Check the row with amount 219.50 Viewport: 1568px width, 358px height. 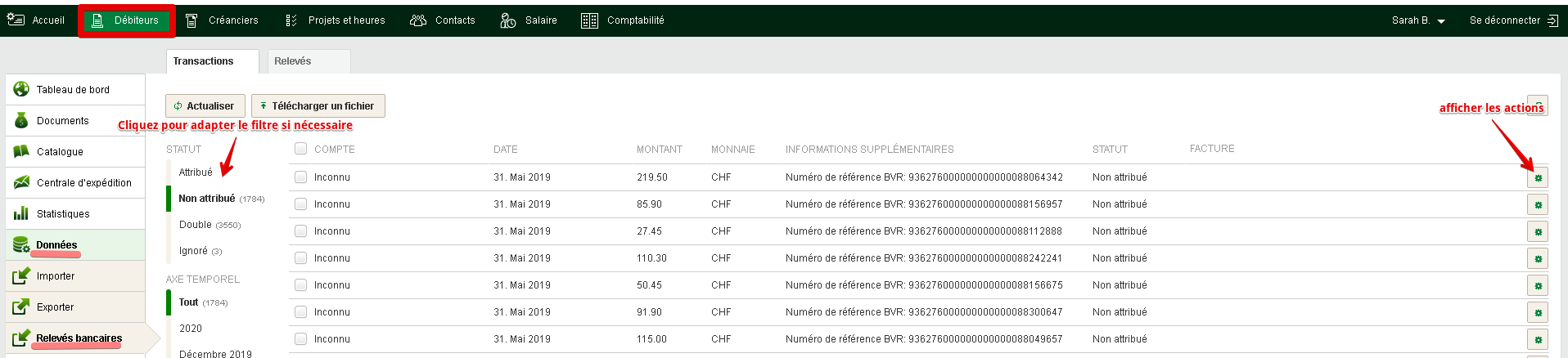tap(300, 177)
